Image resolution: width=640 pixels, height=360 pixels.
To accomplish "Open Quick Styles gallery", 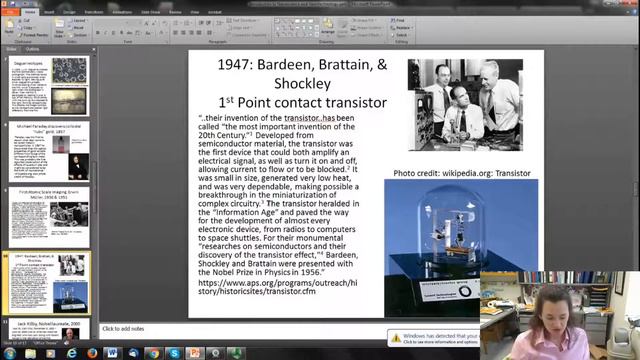I will (x=342, y=28).
